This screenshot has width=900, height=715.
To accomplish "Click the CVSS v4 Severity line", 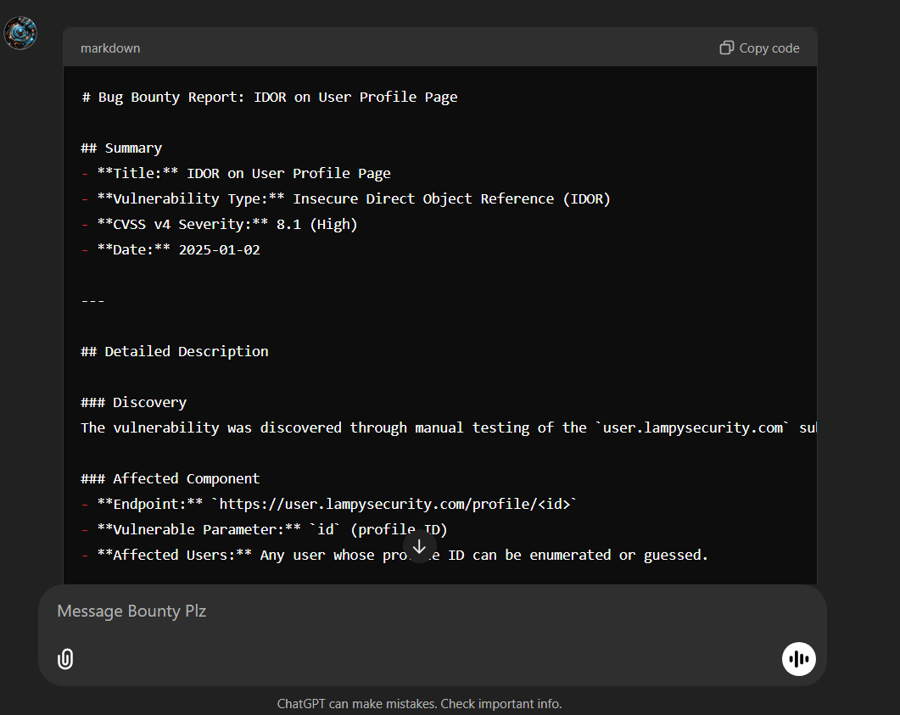I will click(x=219, y=224).
